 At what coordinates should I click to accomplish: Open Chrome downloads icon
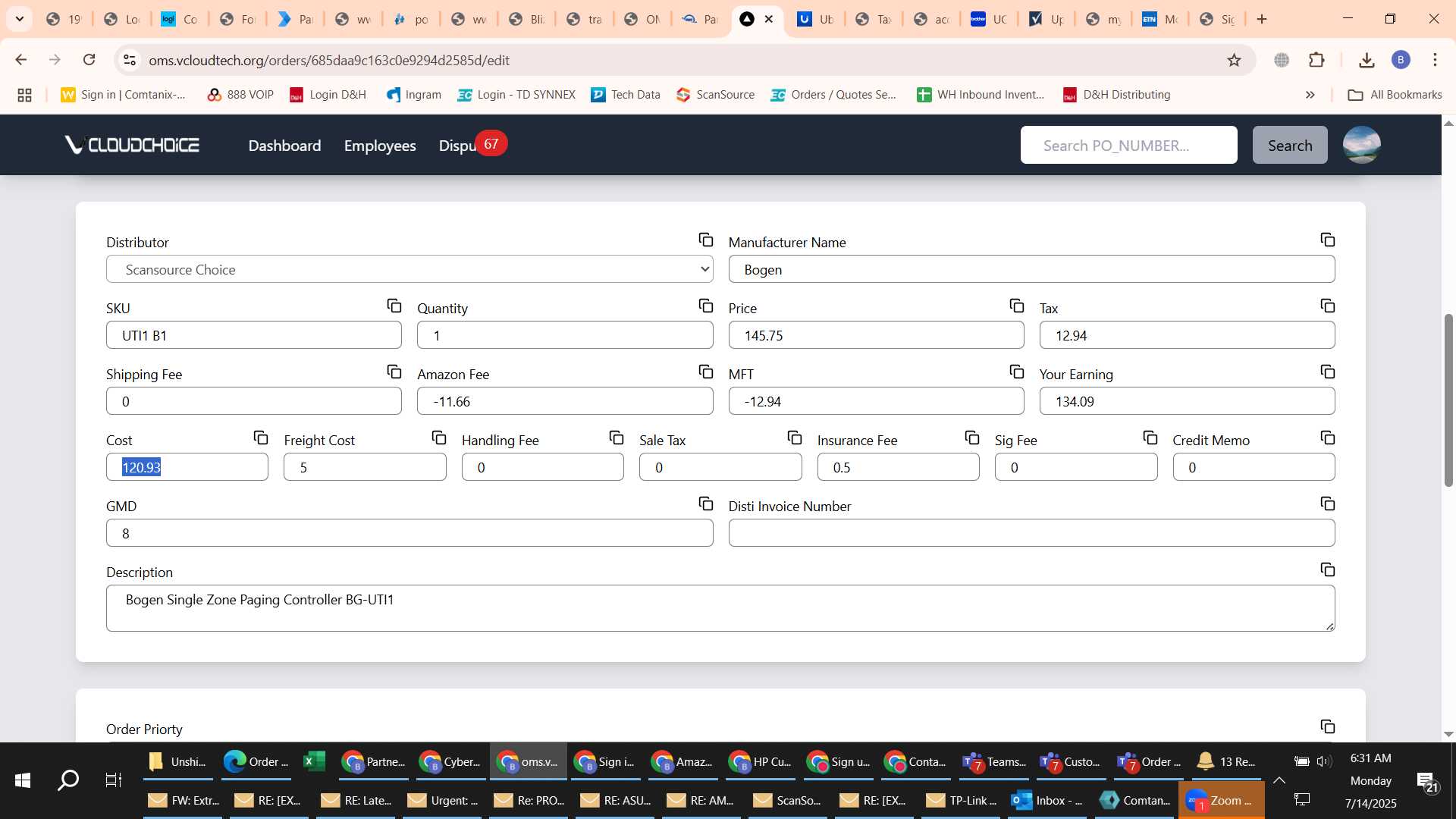point(1367,60)
